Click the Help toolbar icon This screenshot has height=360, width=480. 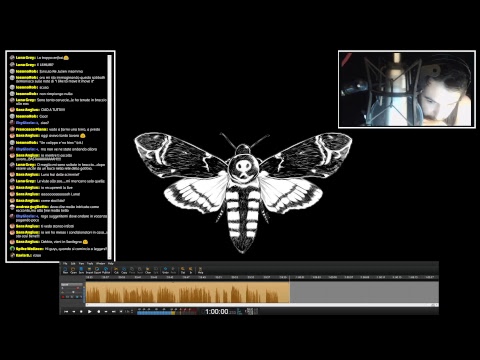[x=200, y=270]
